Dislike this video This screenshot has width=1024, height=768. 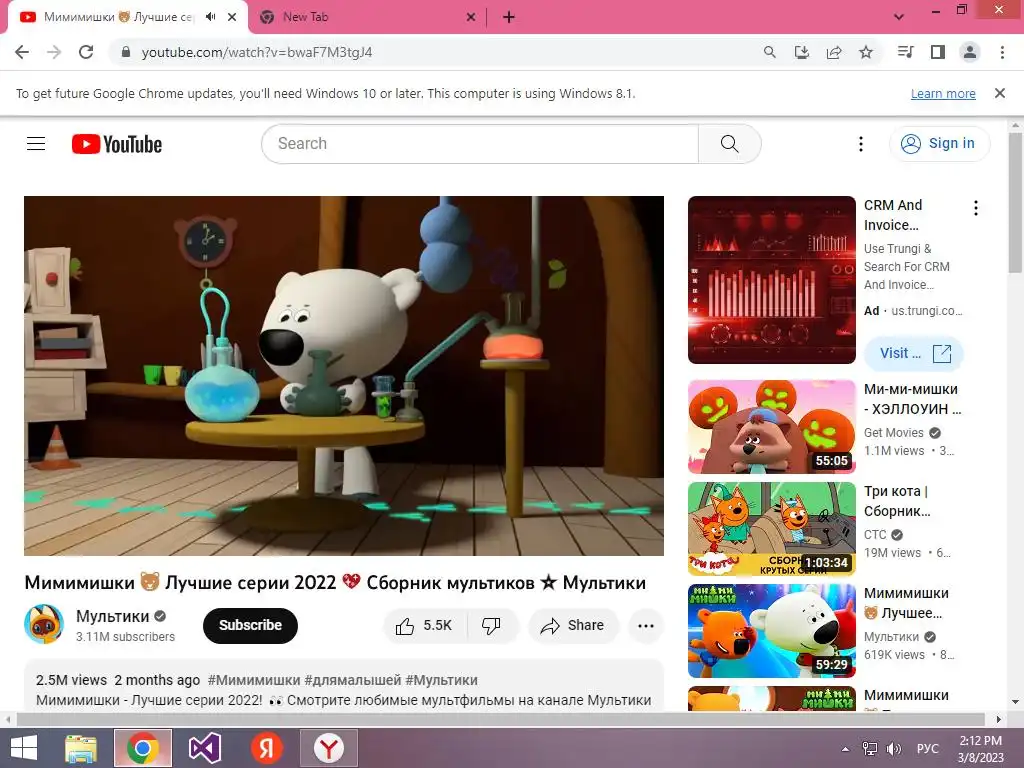click(x=492, y=626)
